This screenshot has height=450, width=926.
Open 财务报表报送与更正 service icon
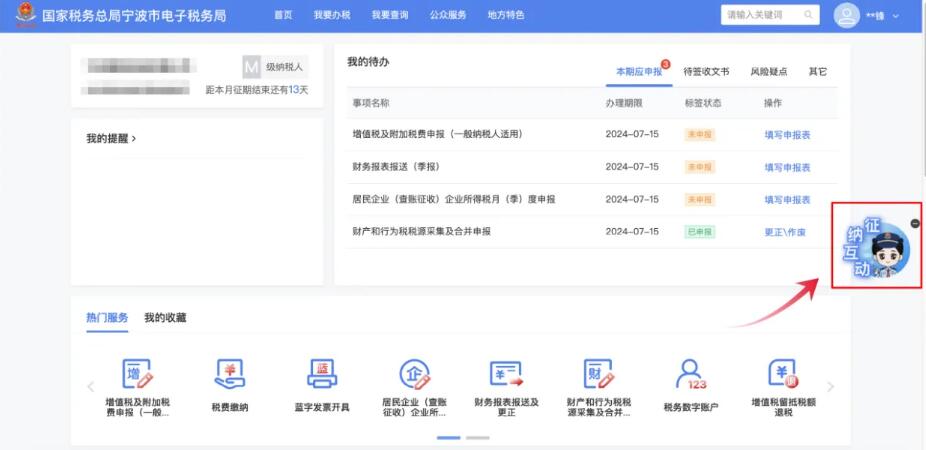[506, 375]
